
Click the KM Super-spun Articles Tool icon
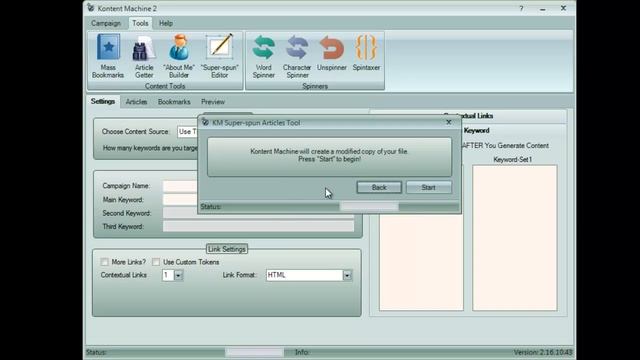click(x=205, y=122)
